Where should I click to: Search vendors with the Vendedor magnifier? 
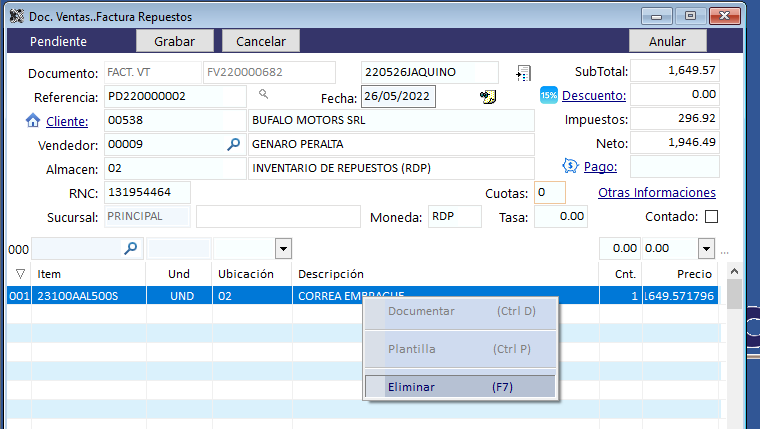[x=234, y=144]
